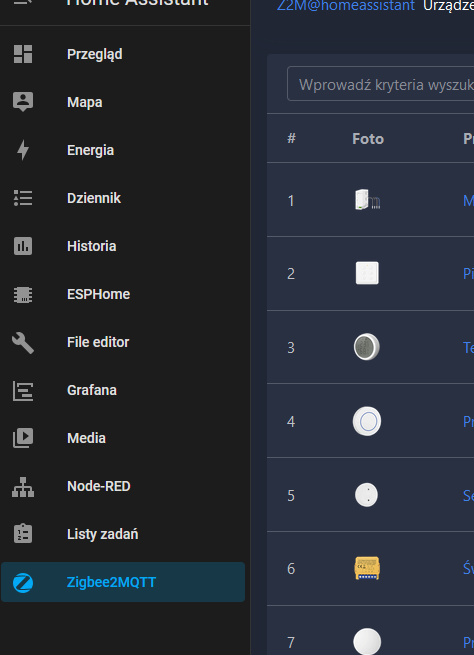The width and height of the screenshot is (474, 655).
Task: Select the Zigbee2MQTT sidebar entry
Action: point(123,582)
